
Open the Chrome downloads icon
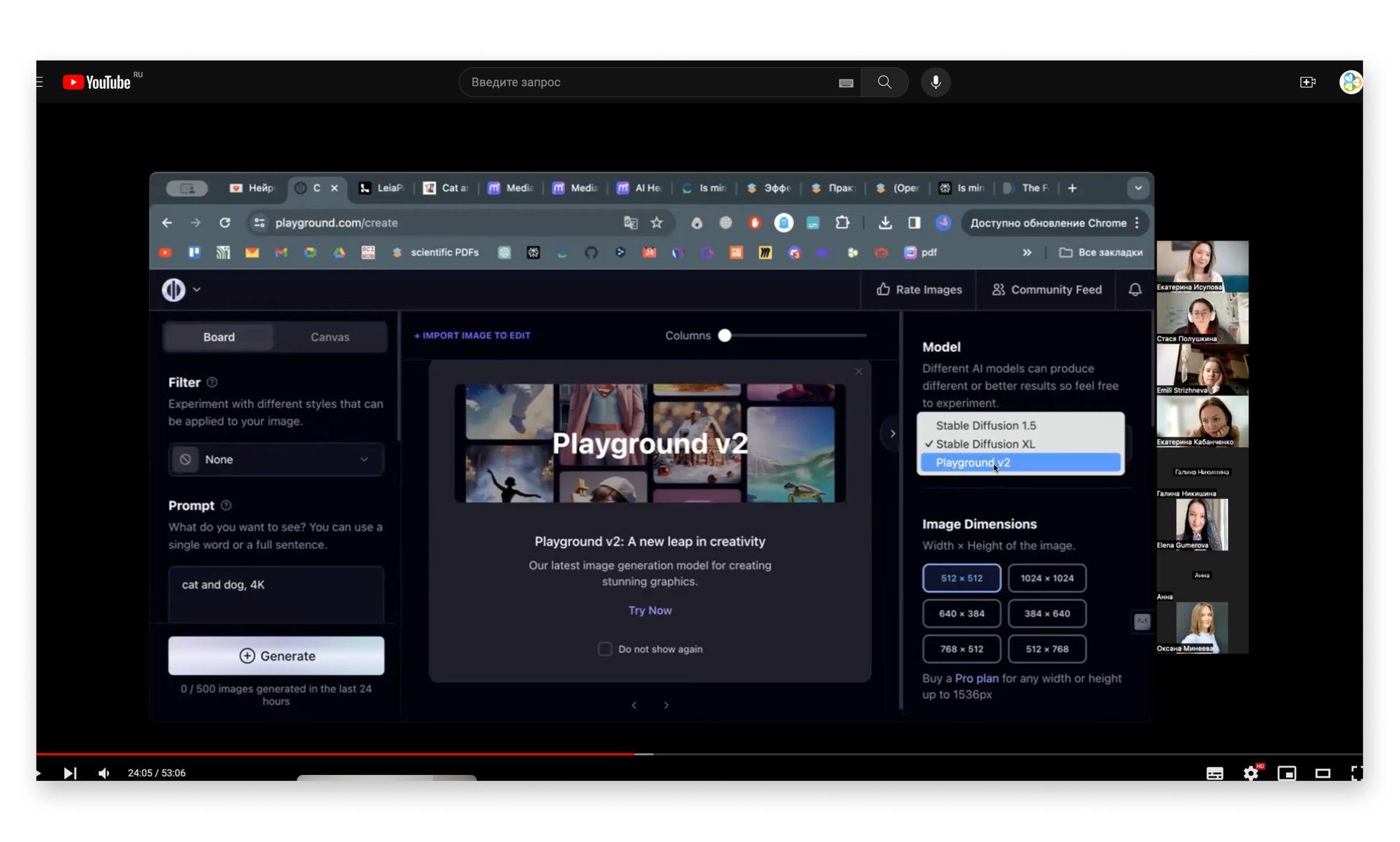point(885,223)
